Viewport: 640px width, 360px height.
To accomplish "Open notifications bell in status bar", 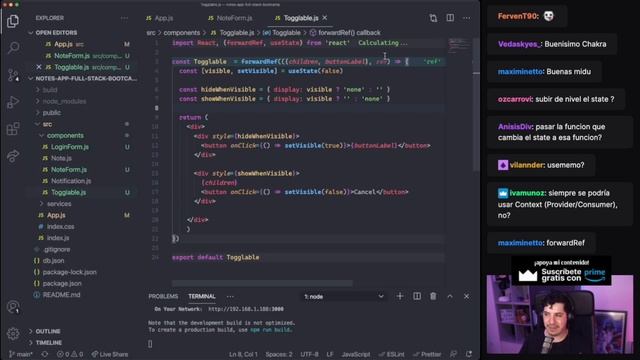I will click(469, 354).
